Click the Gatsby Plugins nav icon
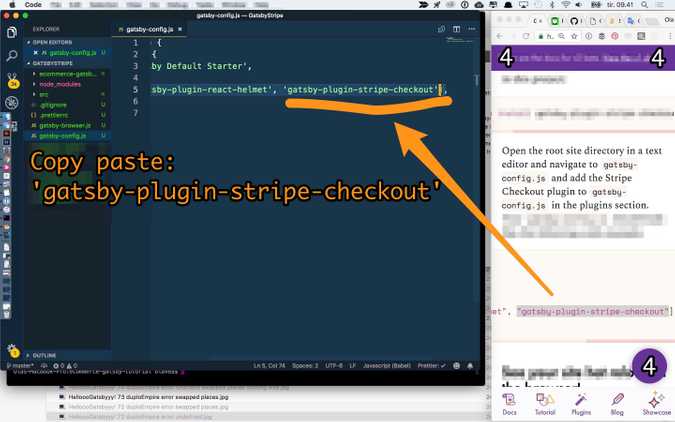The image size is (675, 422). click(x=581, y=404)
